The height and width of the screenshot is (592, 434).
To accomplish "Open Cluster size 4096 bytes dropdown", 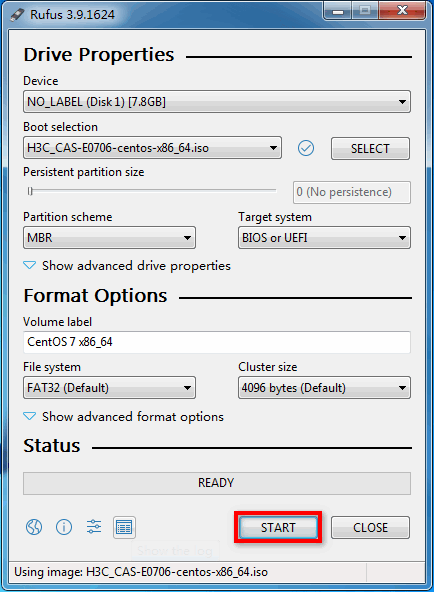I will (324, 387).
